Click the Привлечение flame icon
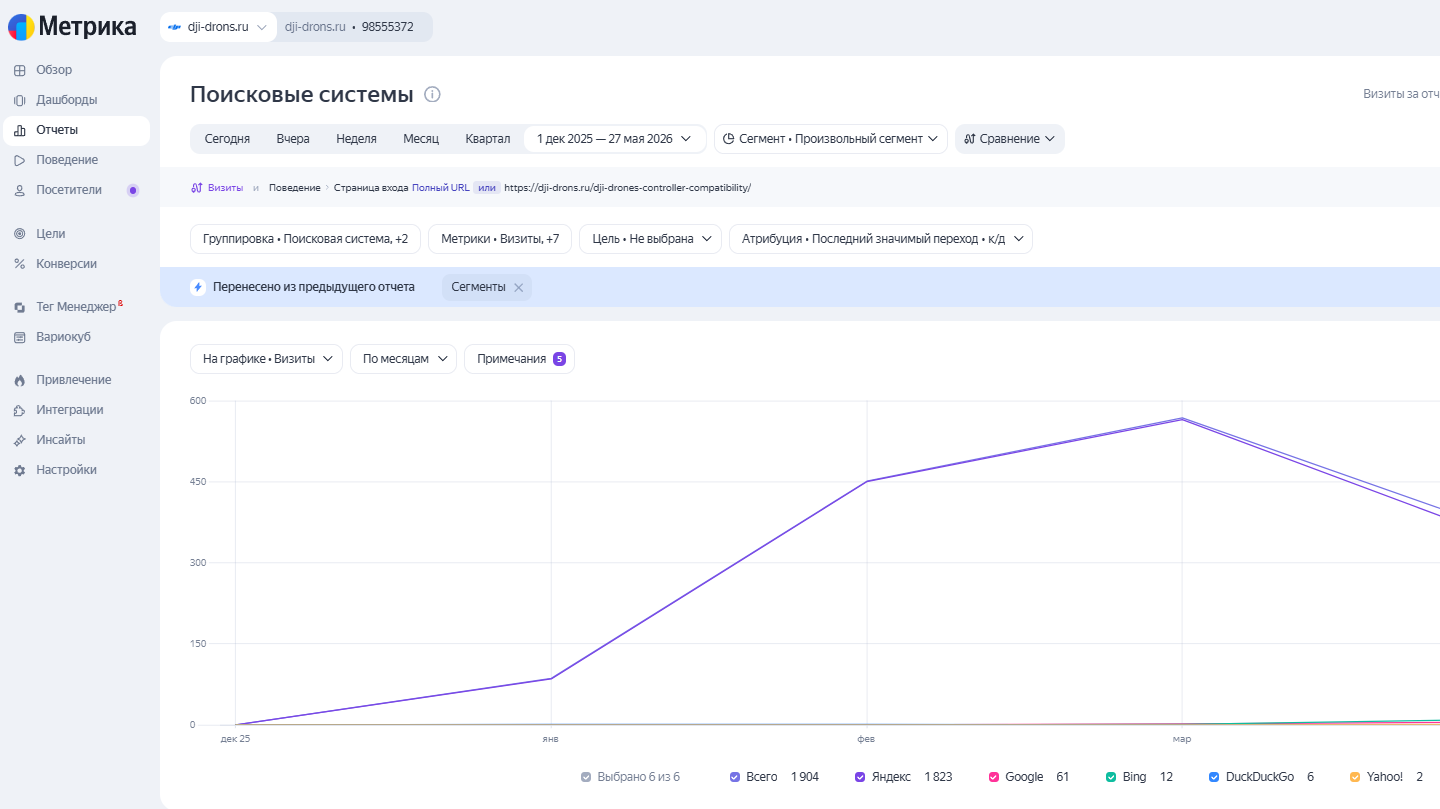 (x=19, y=380)
